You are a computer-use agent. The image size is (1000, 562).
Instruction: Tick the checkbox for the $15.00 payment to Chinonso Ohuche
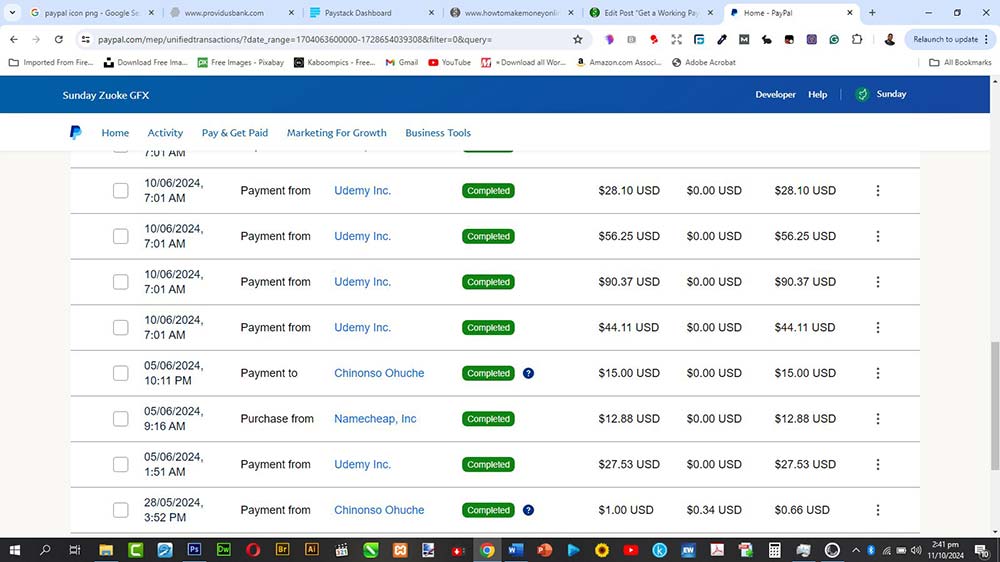(x=121, y=373)
